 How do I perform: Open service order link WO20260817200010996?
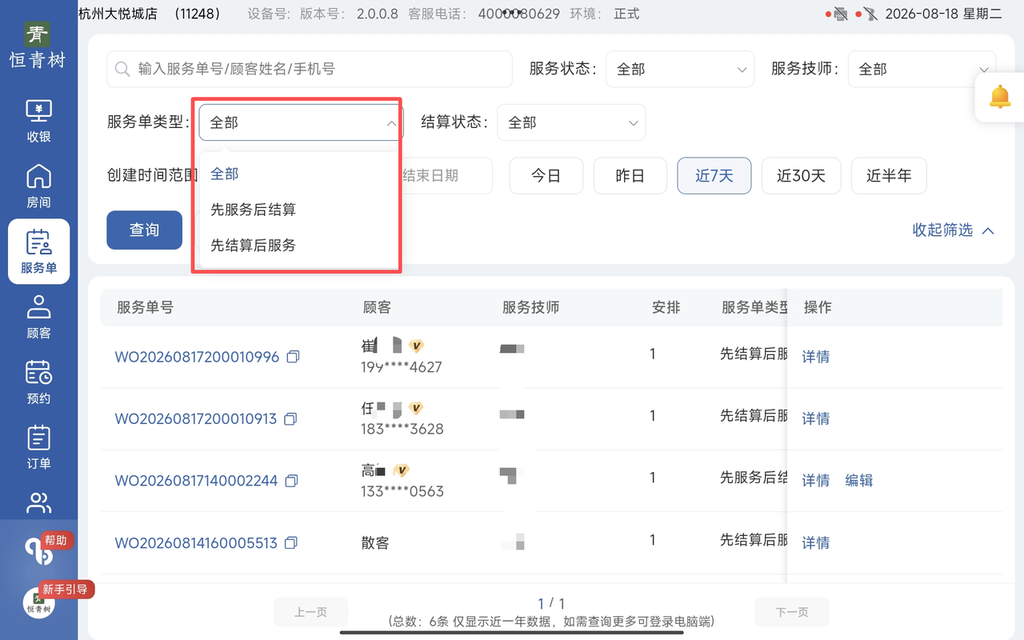197,357
